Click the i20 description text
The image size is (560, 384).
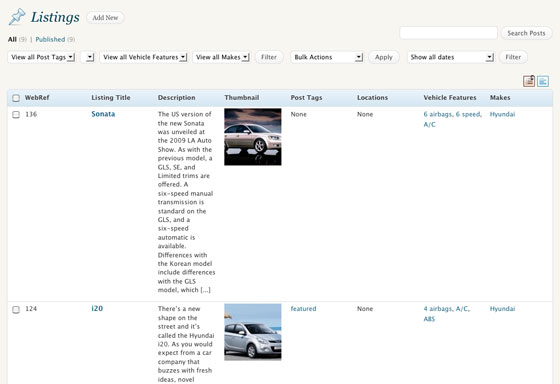click(x=186, y=344)
